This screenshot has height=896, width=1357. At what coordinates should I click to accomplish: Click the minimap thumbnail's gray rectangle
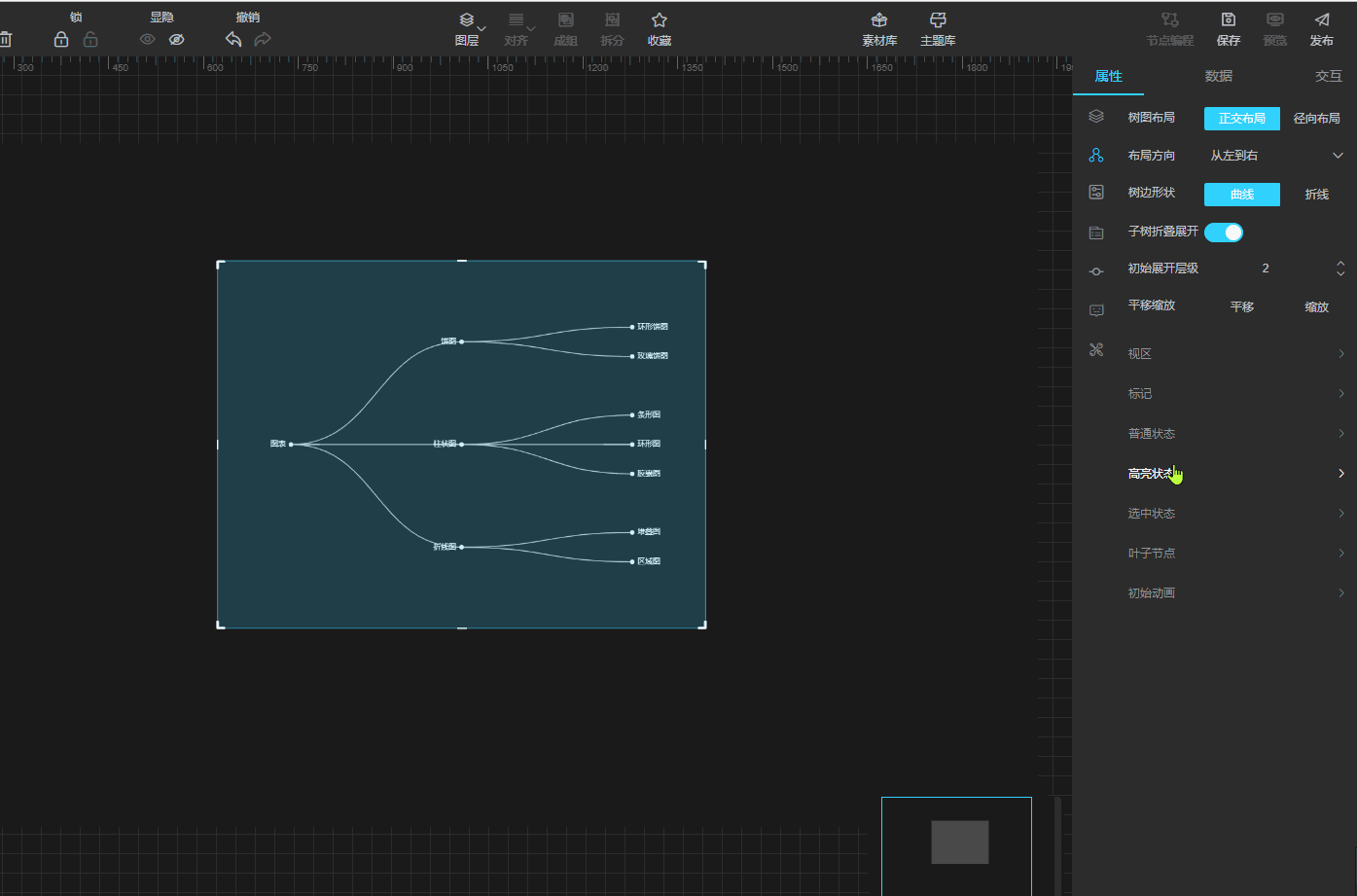[960, 842]
